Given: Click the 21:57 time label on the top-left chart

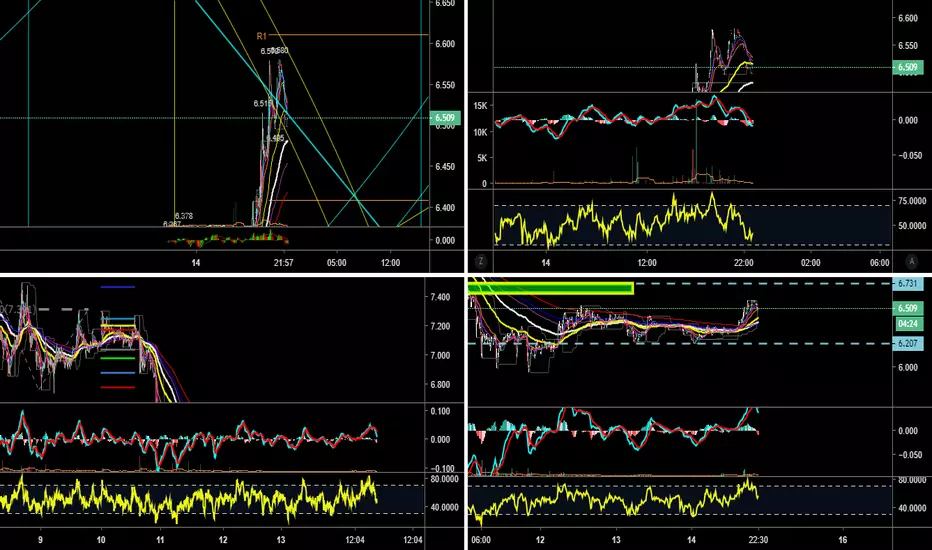Looking at the screenshot, I should click(x=284, y=262).
